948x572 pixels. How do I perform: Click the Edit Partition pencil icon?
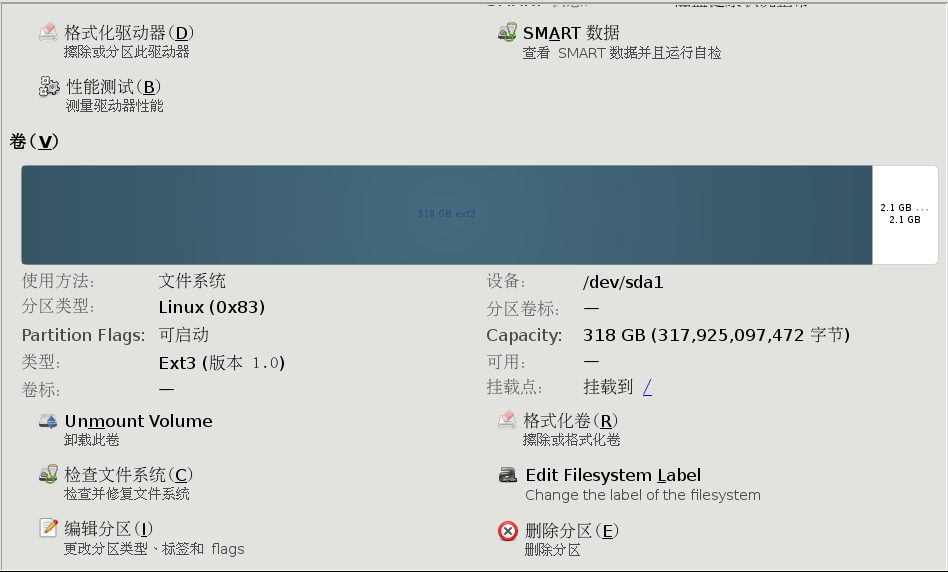coord(48,528)
